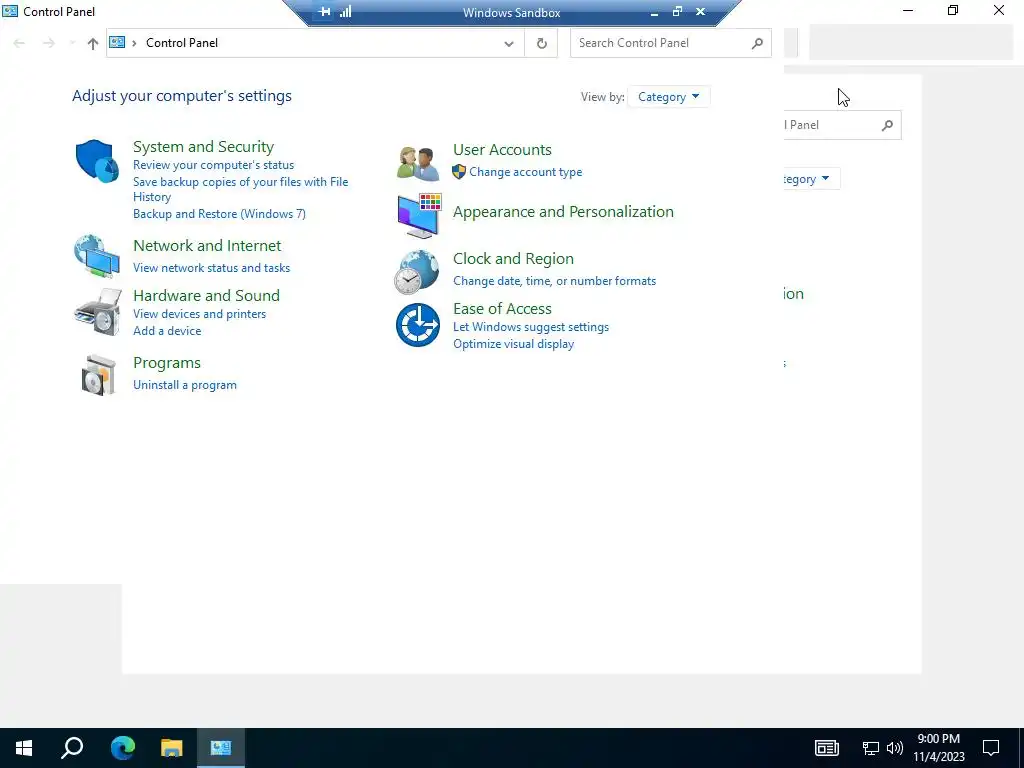Screen dimensions: 1024x768
Task: Click Let Windows suggest settings
Action: [531, 327]
